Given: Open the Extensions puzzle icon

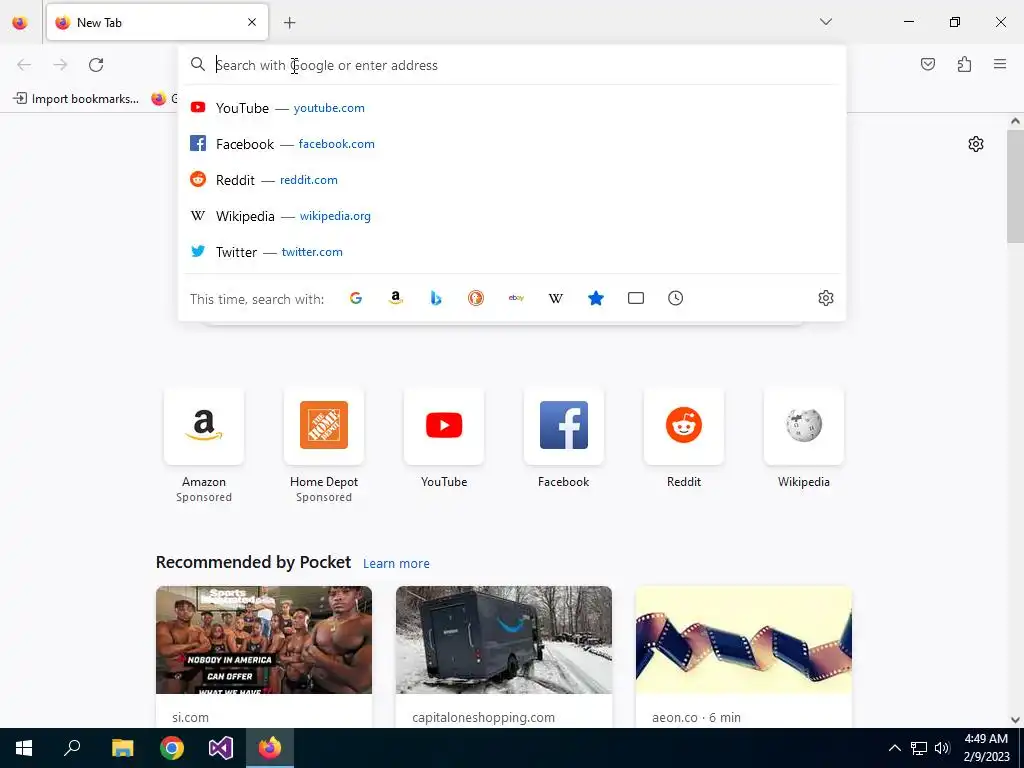Looking at the screenshot, I should tap(964, 64).
